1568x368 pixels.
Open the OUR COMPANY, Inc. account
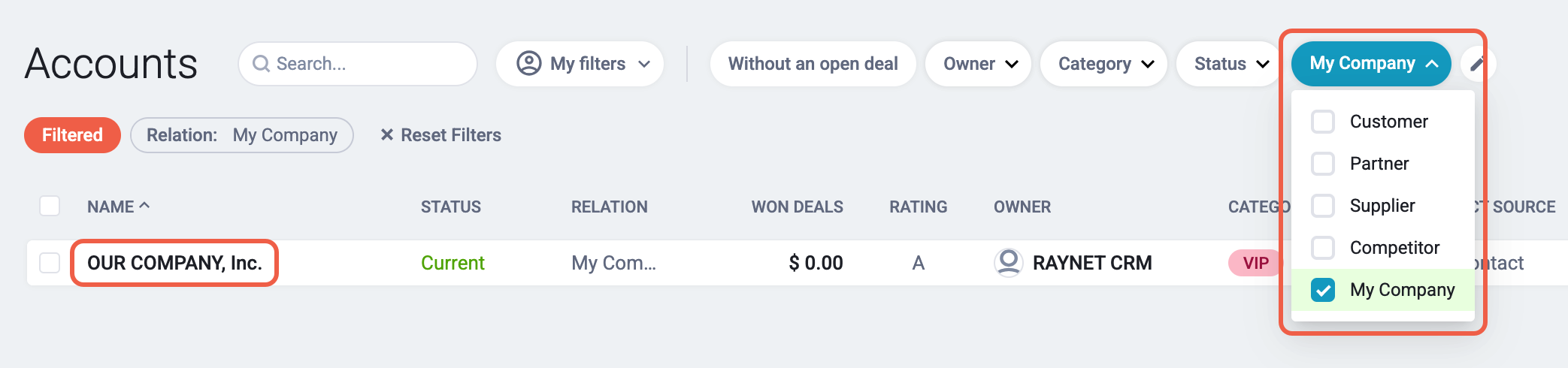[174, 263]
